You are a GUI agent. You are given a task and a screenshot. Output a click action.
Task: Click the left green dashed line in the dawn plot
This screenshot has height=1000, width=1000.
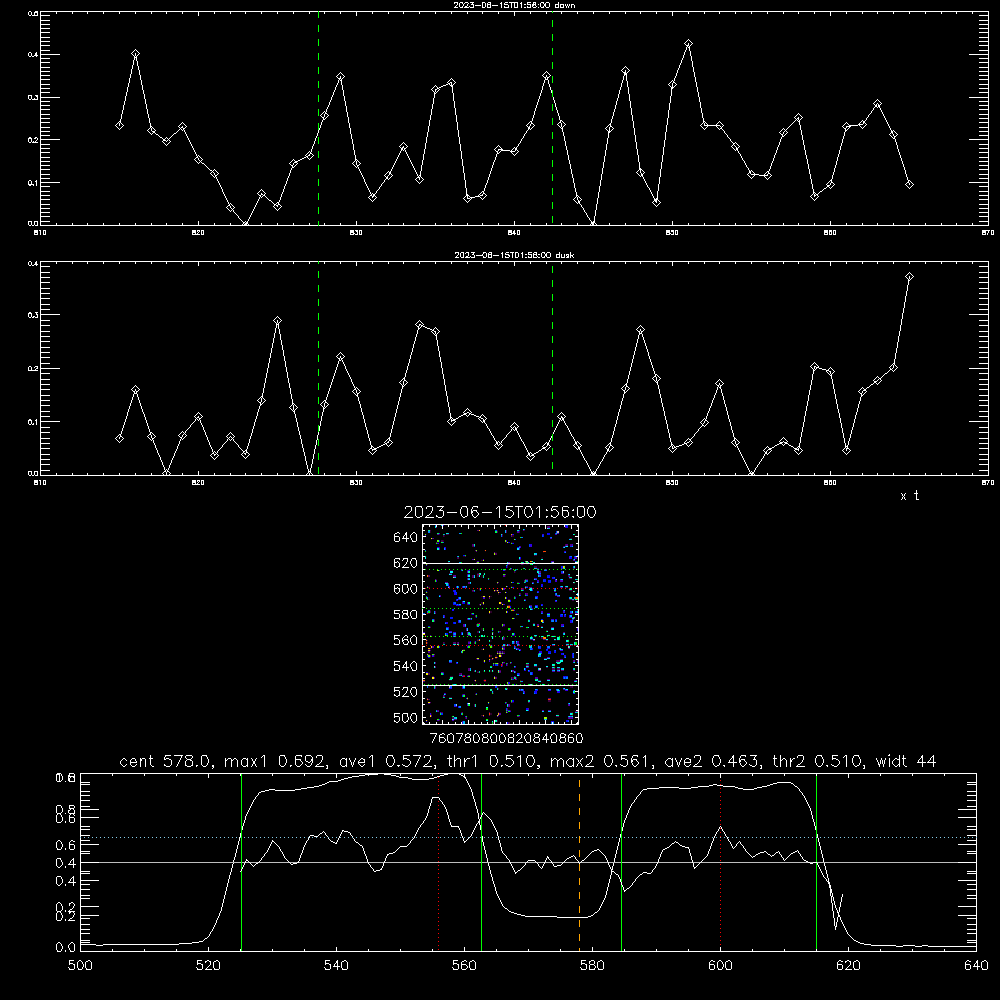[x=318, y=118]
